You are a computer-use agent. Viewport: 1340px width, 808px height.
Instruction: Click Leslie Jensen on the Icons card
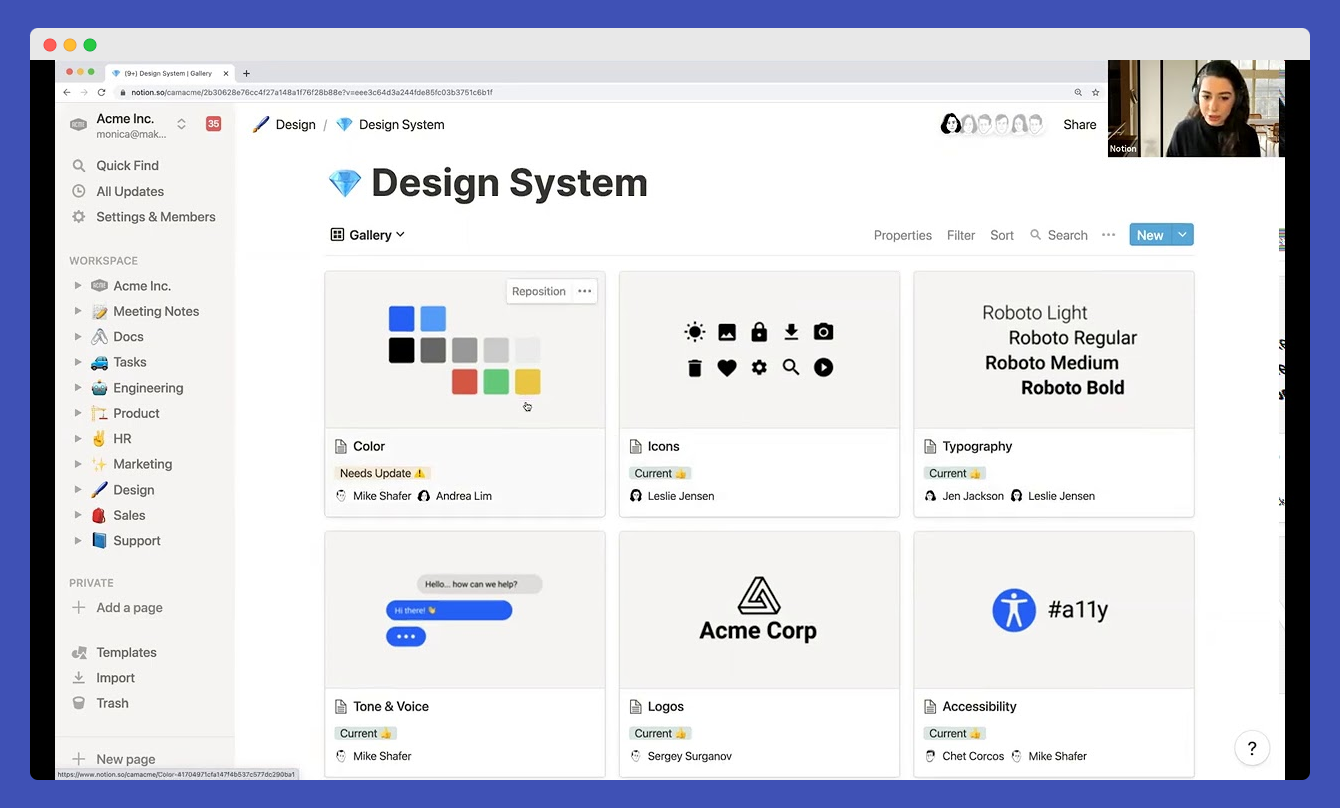[x=681, y=496]
